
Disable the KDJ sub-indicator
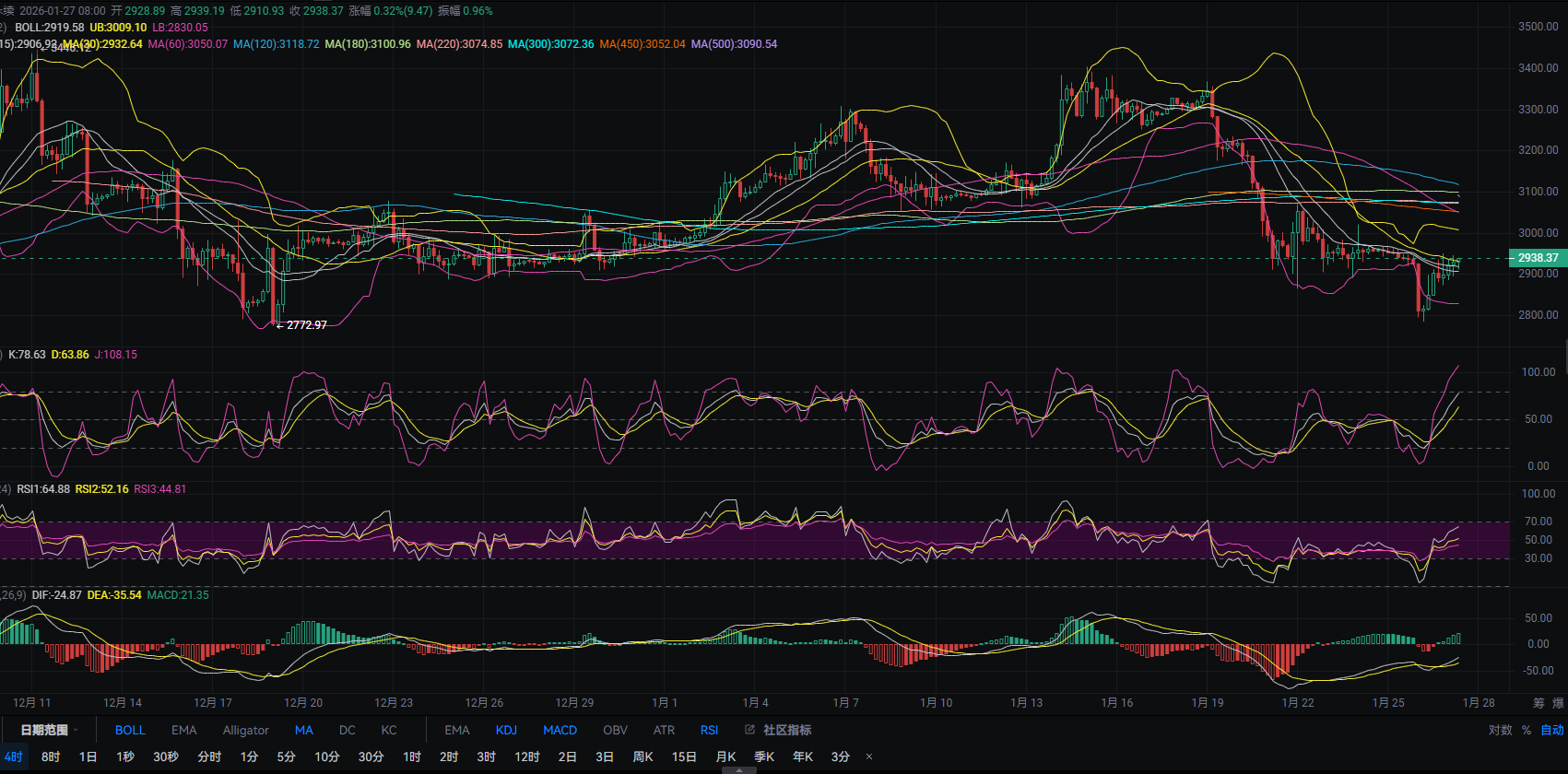[506, 730]
